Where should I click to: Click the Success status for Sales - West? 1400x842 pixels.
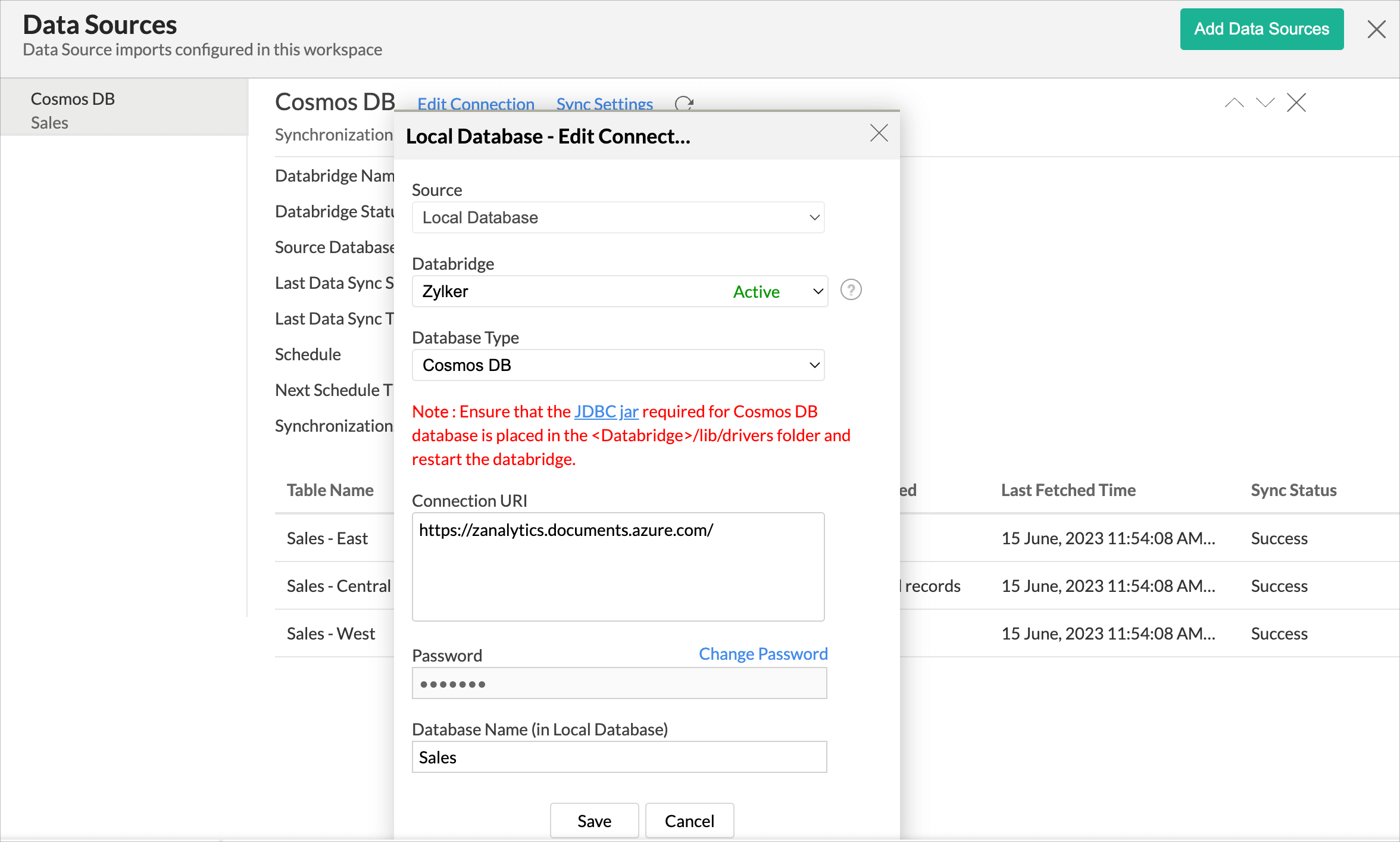1279,634
